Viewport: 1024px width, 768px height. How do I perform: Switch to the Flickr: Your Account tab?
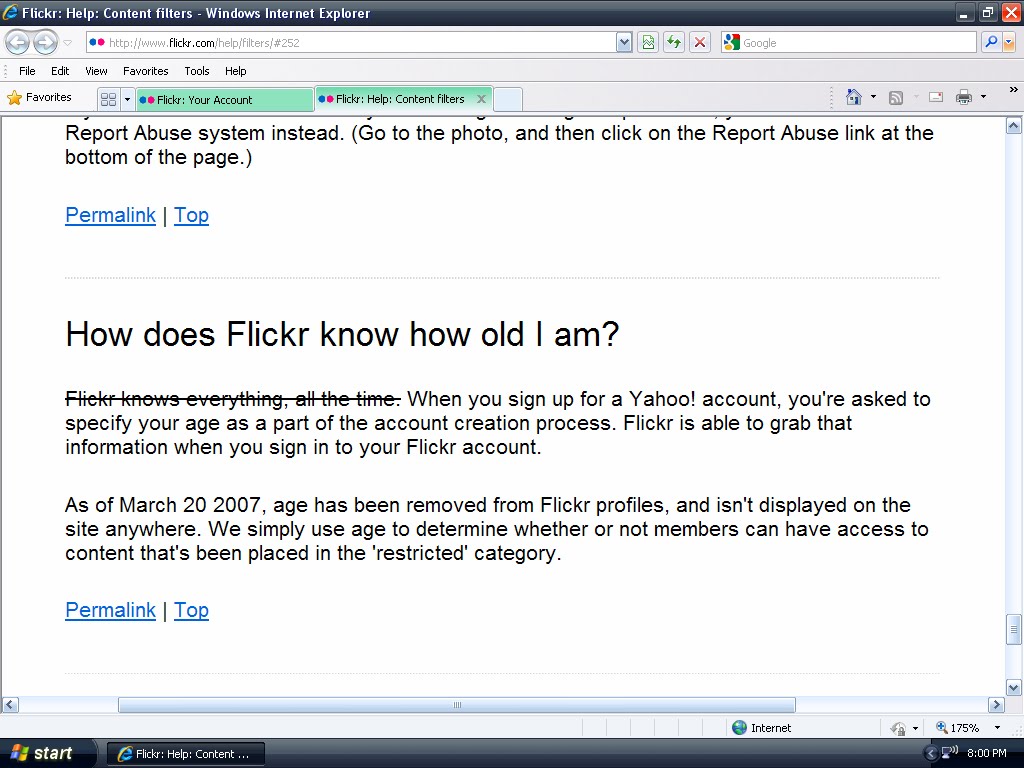coord(224,100)
